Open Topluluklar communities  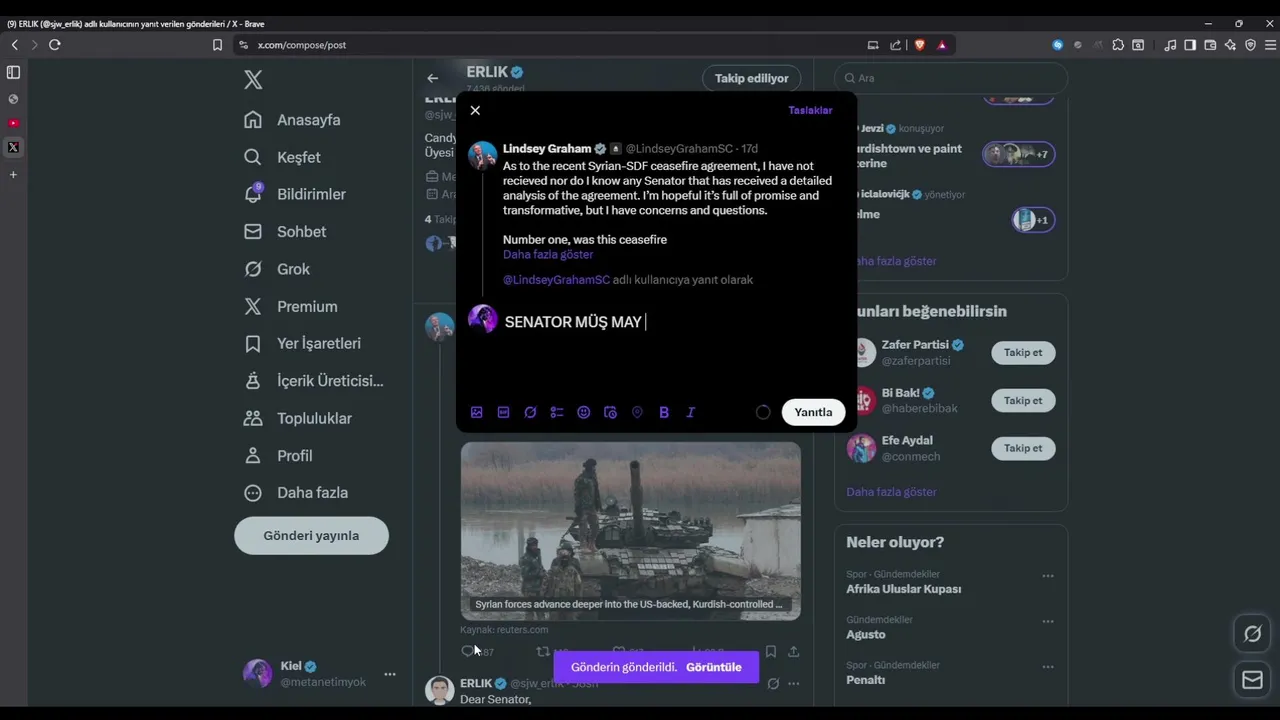[x=298, y=418]
